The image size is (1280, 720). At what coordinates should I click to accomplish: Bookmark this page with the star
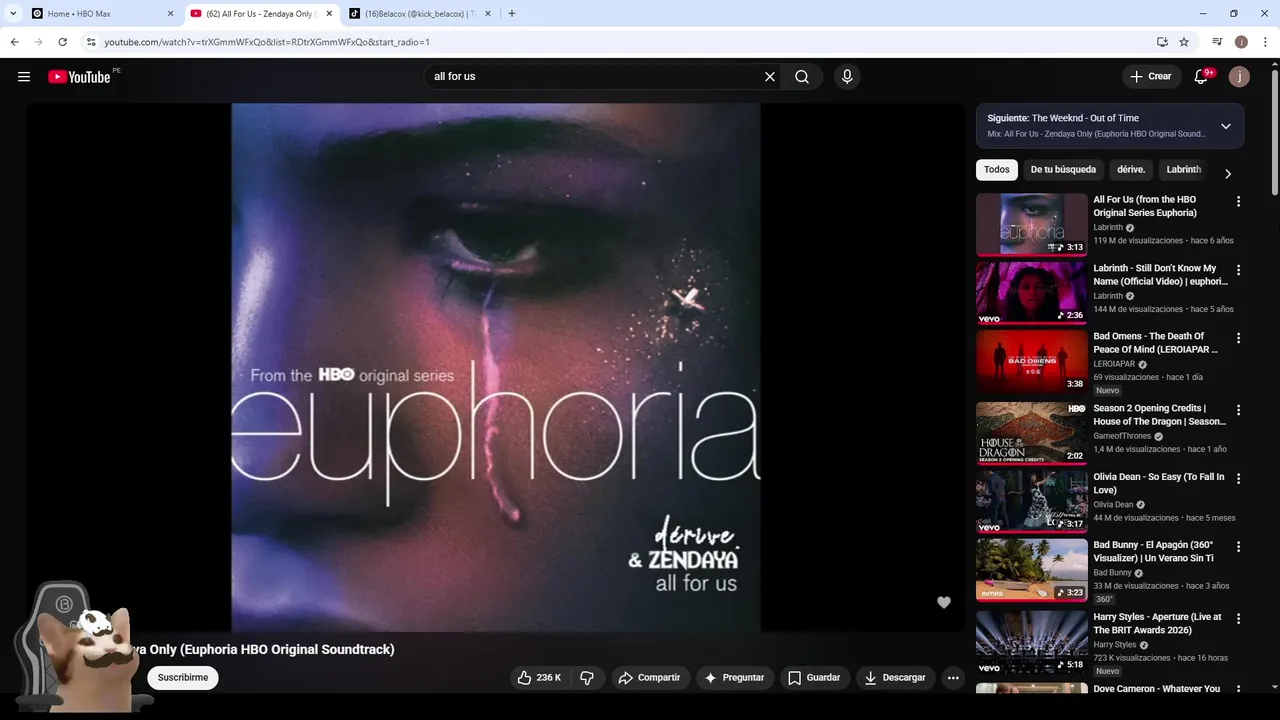(x=1184, y=42)
